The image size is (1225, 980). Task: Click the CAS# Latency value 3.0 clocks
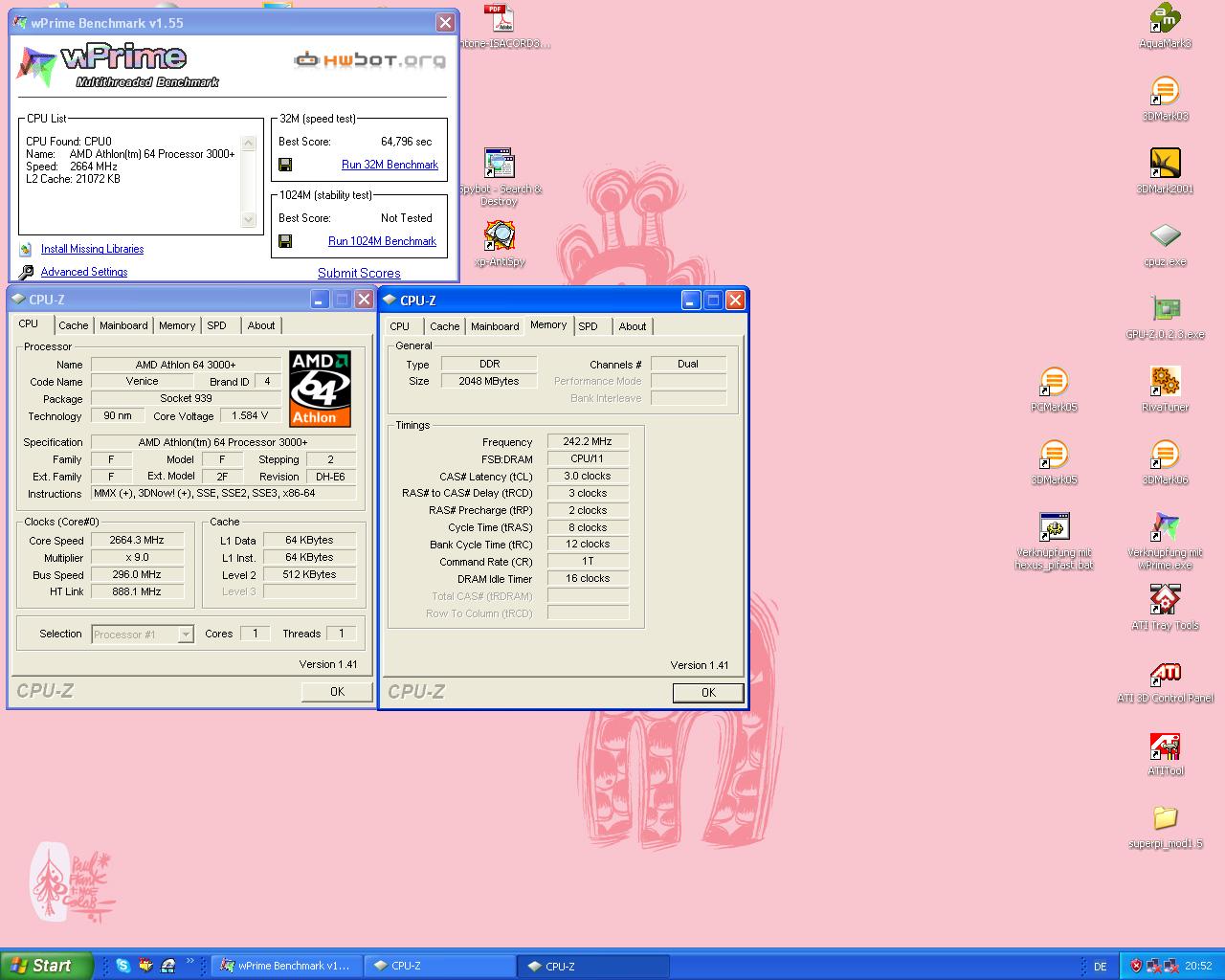click(588, 476)
